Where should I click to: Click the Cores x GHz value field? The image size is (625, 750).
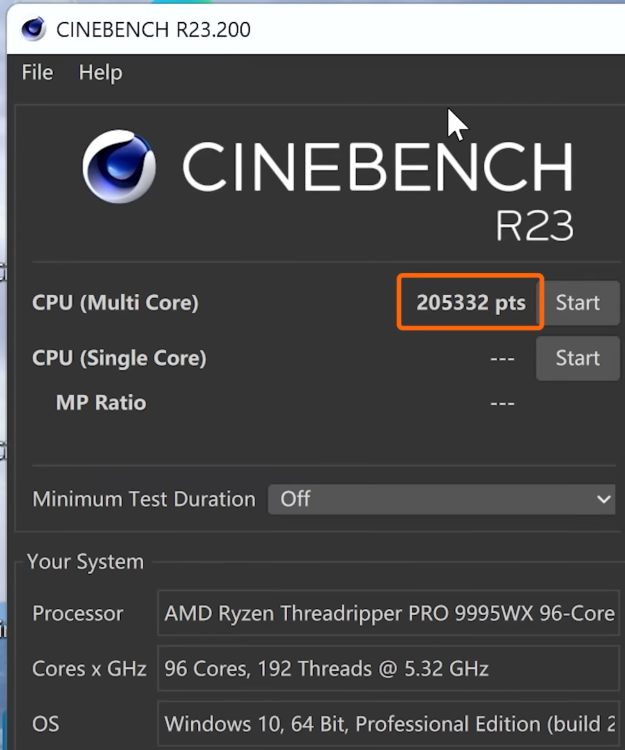[389, 668]
